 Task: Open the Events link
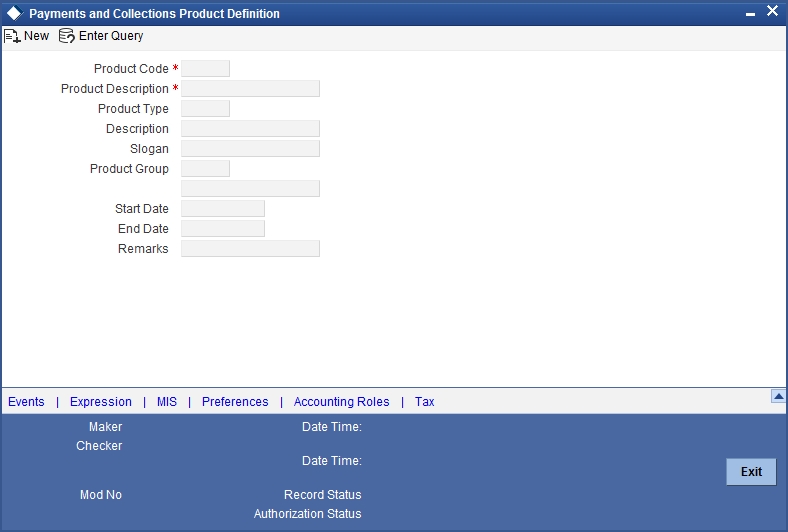[26, 402]
